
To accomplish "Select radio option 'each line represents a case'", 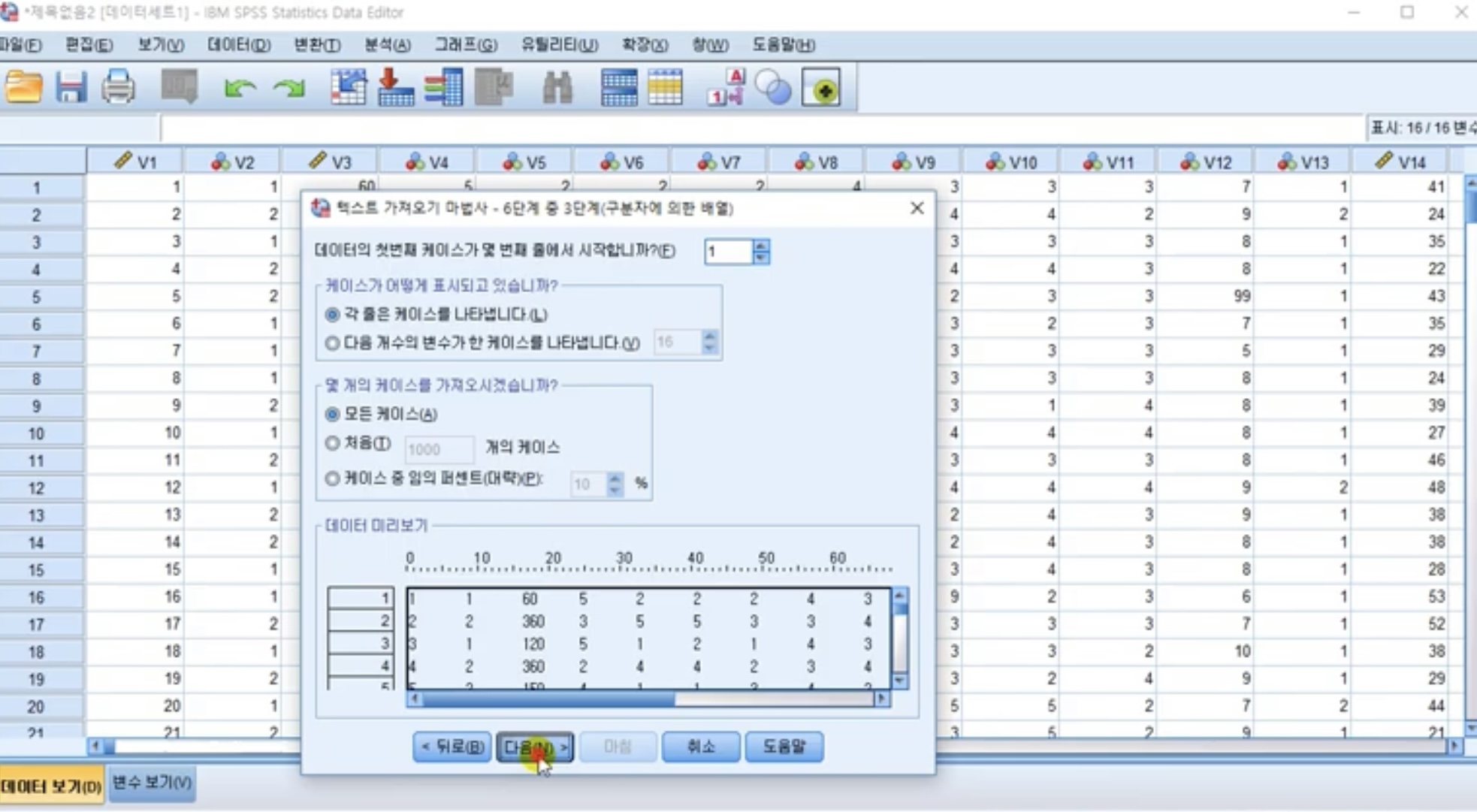I will pos(332,315).
